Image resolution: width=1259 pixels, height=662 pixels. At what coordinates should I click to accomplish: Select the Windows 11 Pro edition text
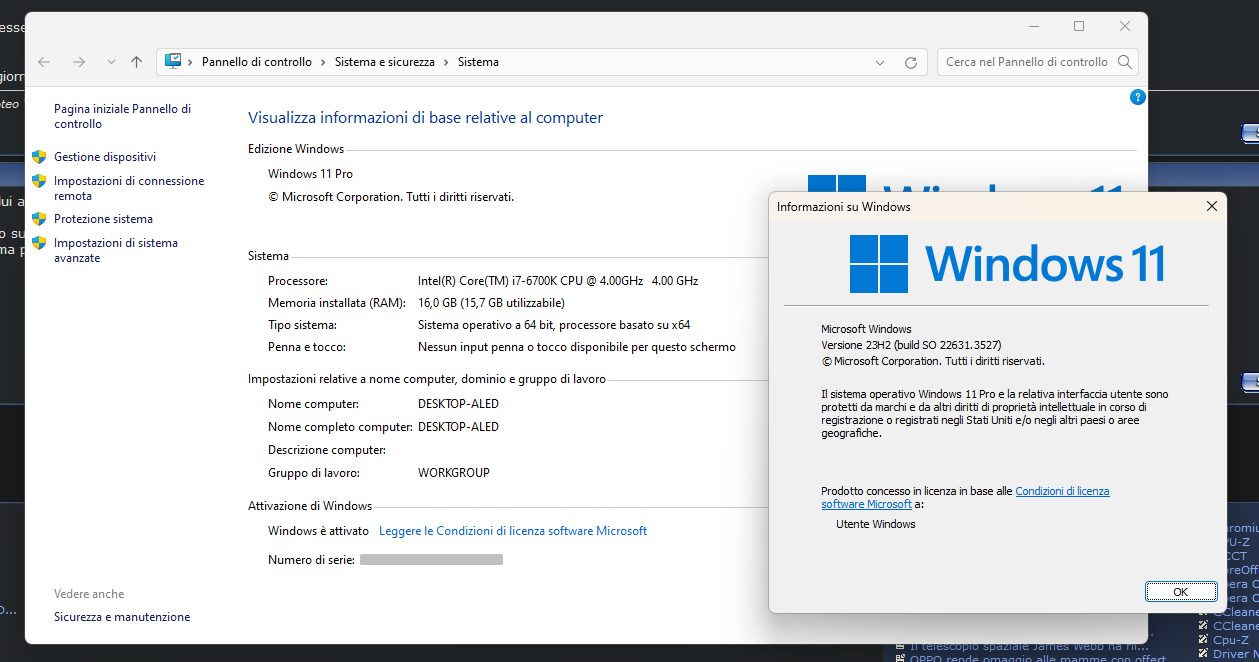click(310, 174)
